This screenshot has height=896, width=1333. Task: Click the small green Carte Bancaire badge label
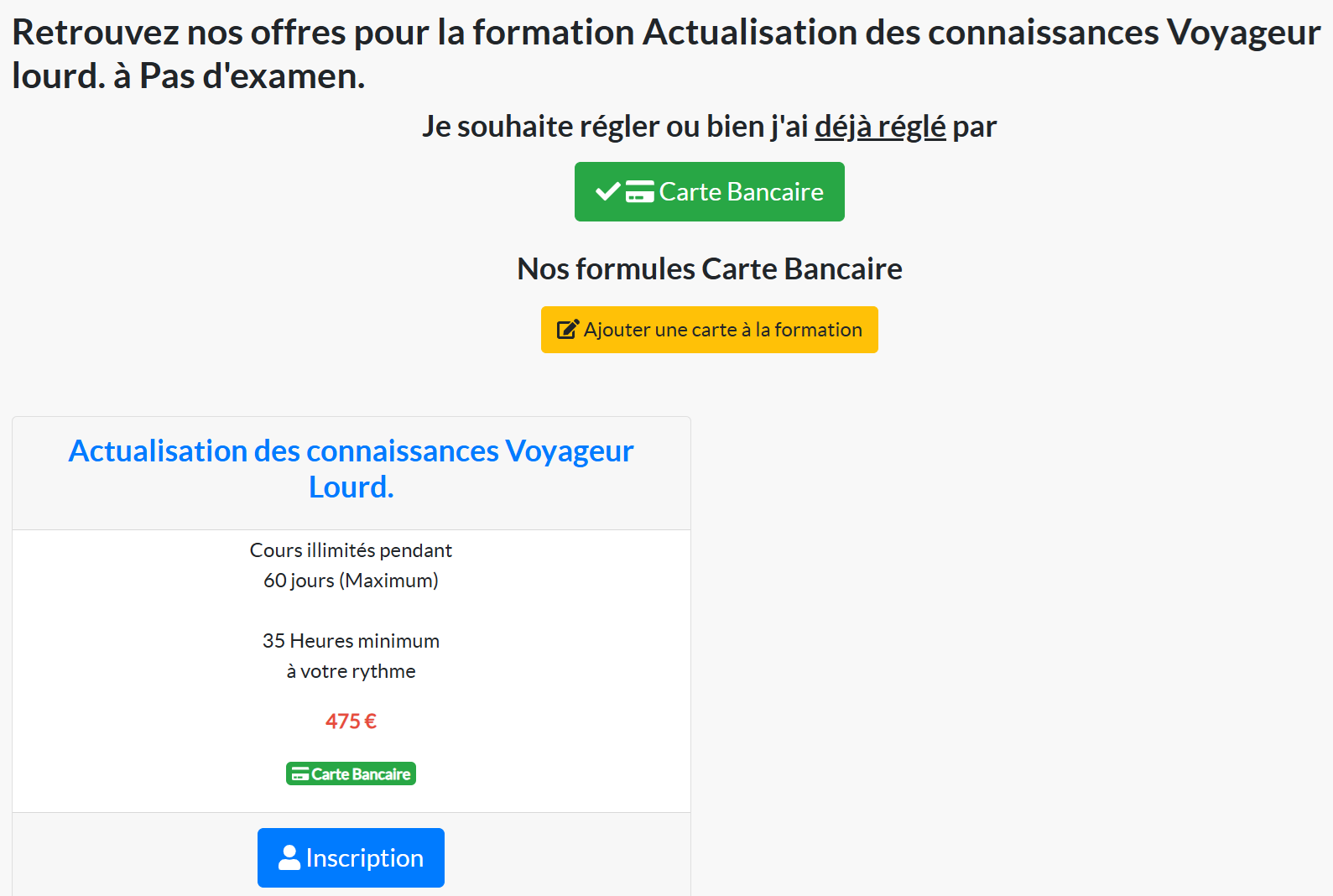361,774
